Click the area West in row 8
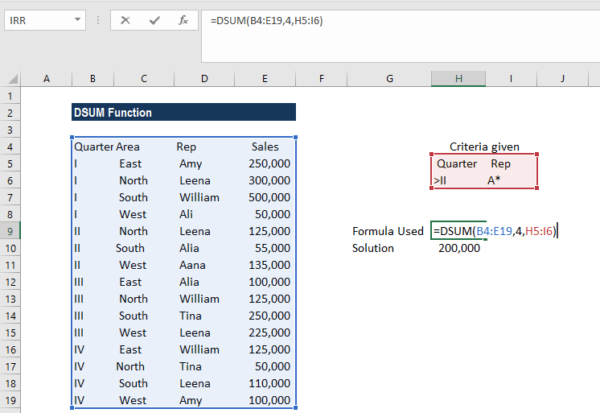The height and width of the screenshot is (413, 600). point(132,214)
